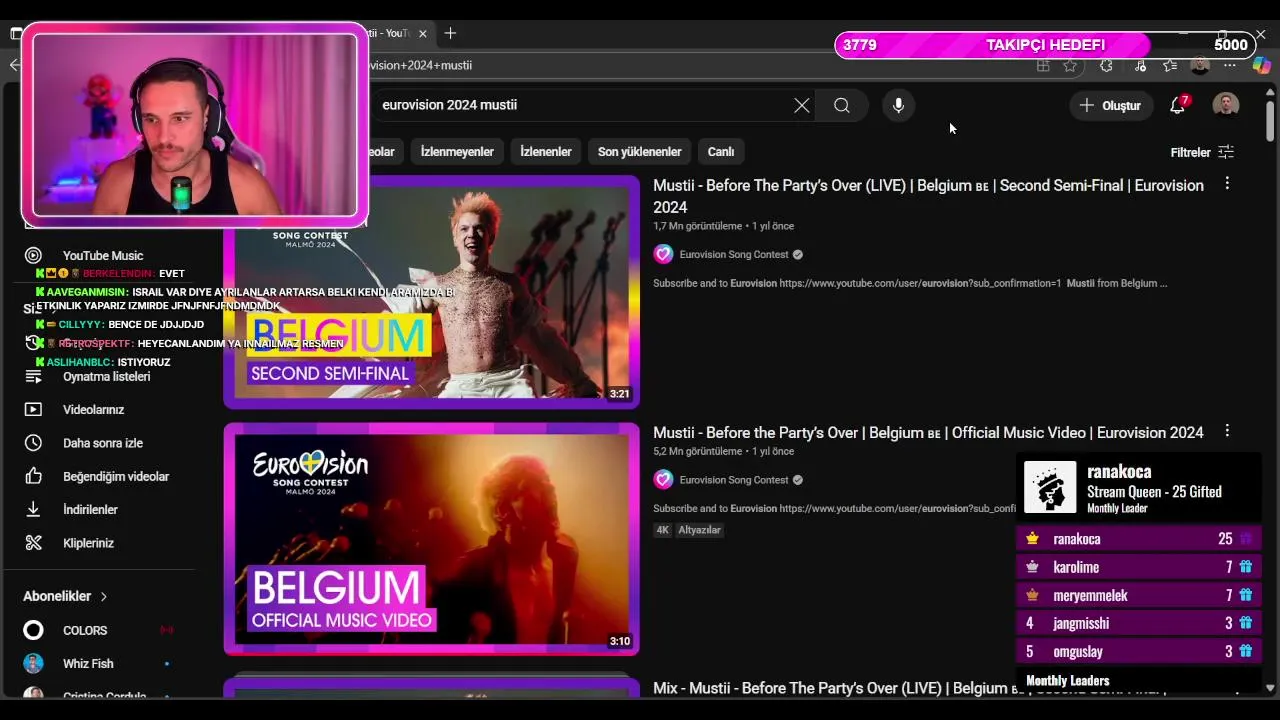Open the Belgium Official Music Video thumbnail
The width and height of the screenshot is (1280, 720).
(x=431, y=538)
